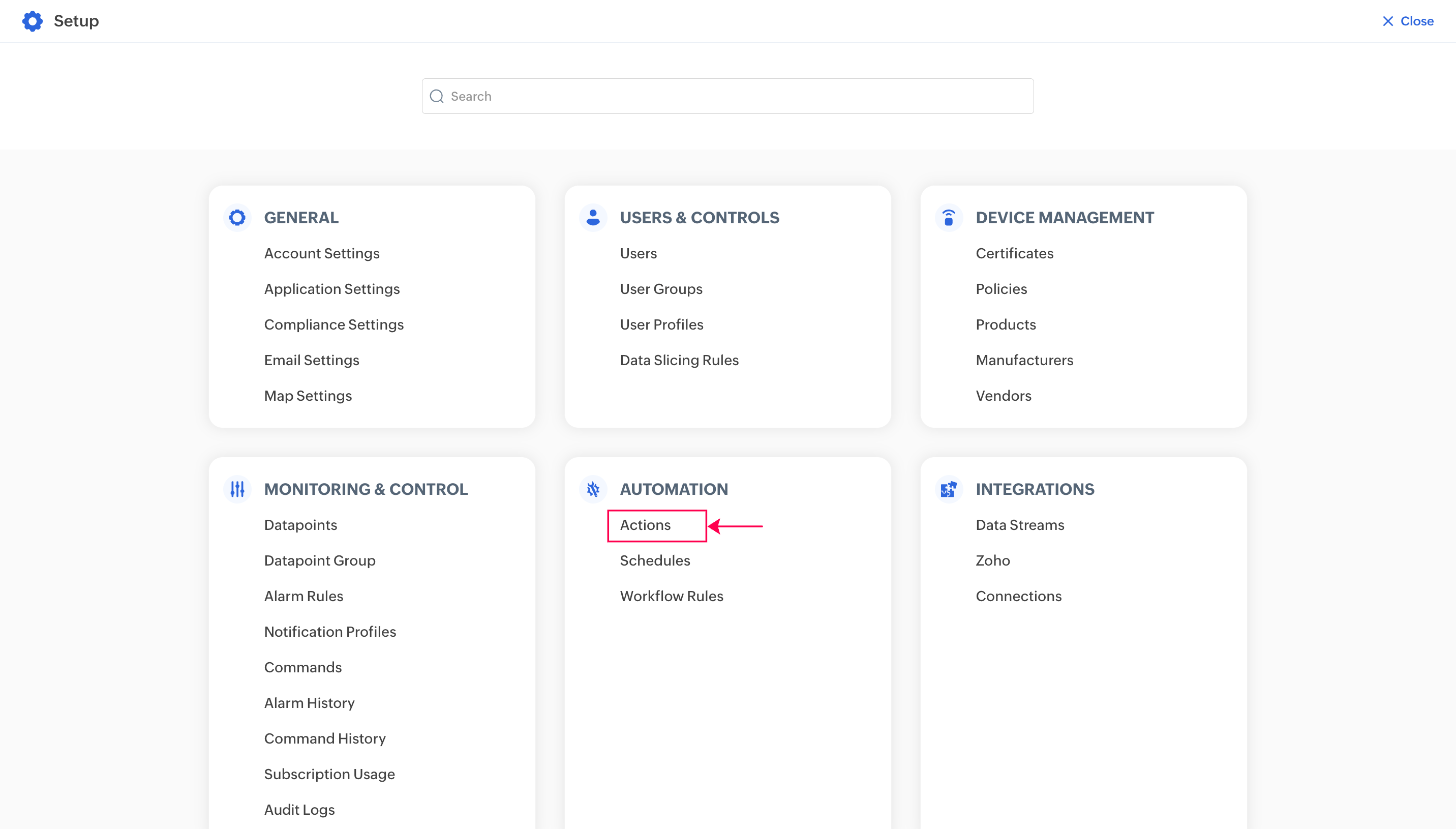Click the search magnifier icon
Viewport: 1456px width, 829px height.
click(436, 96)
